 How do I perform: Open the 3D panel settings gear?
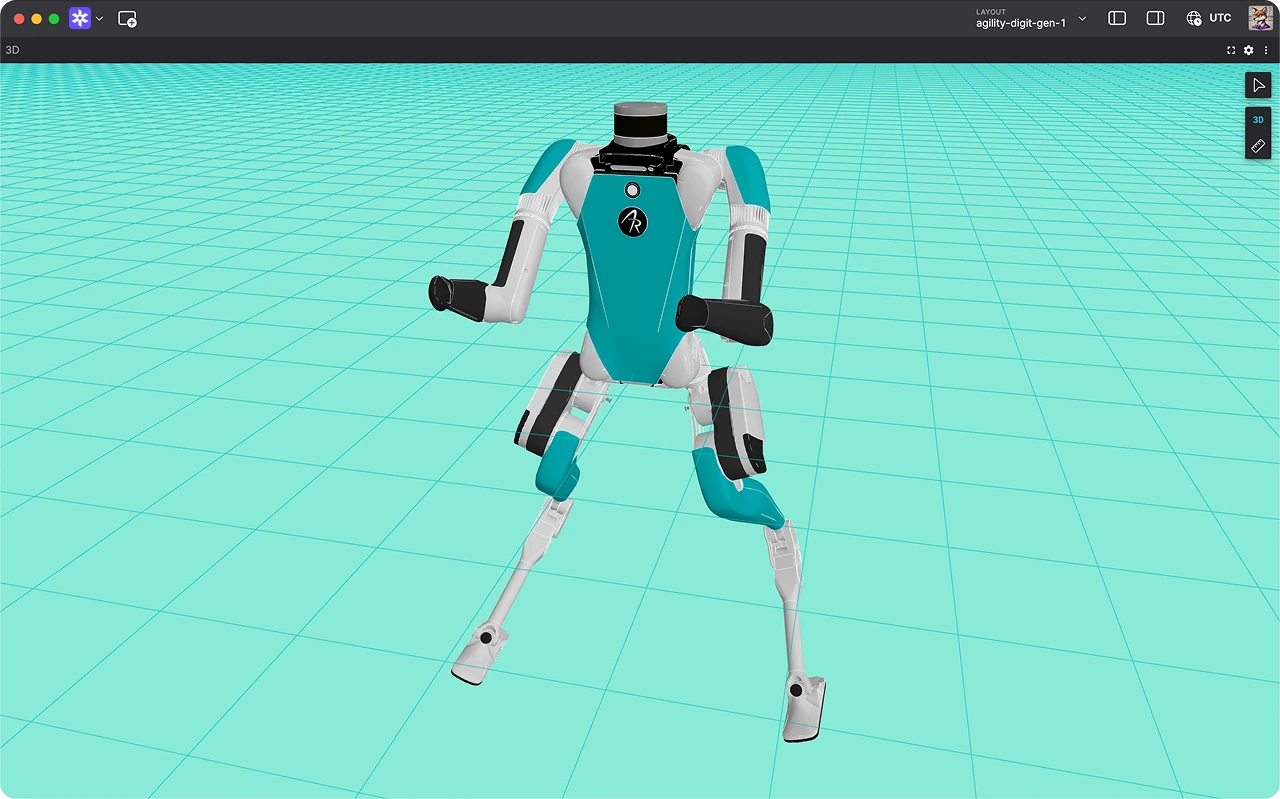1248,50
